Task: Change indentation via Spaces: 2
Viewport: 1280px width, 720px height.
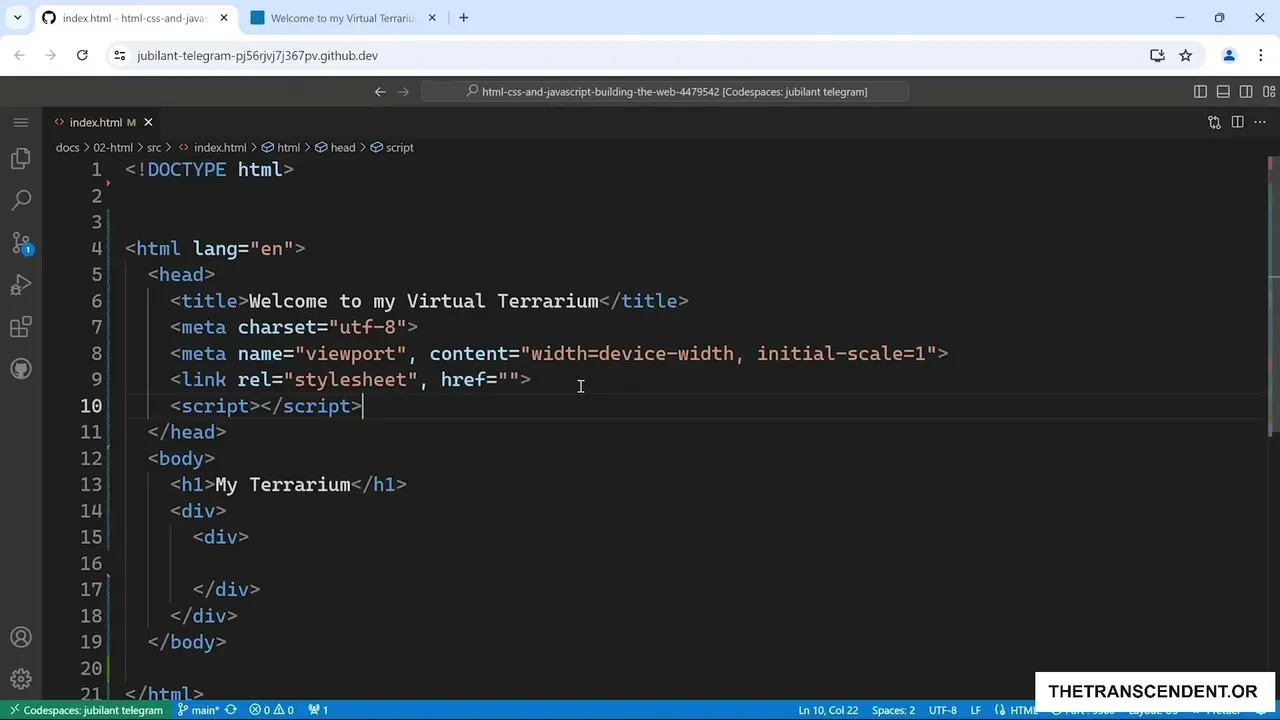Action: pos(893,710)
